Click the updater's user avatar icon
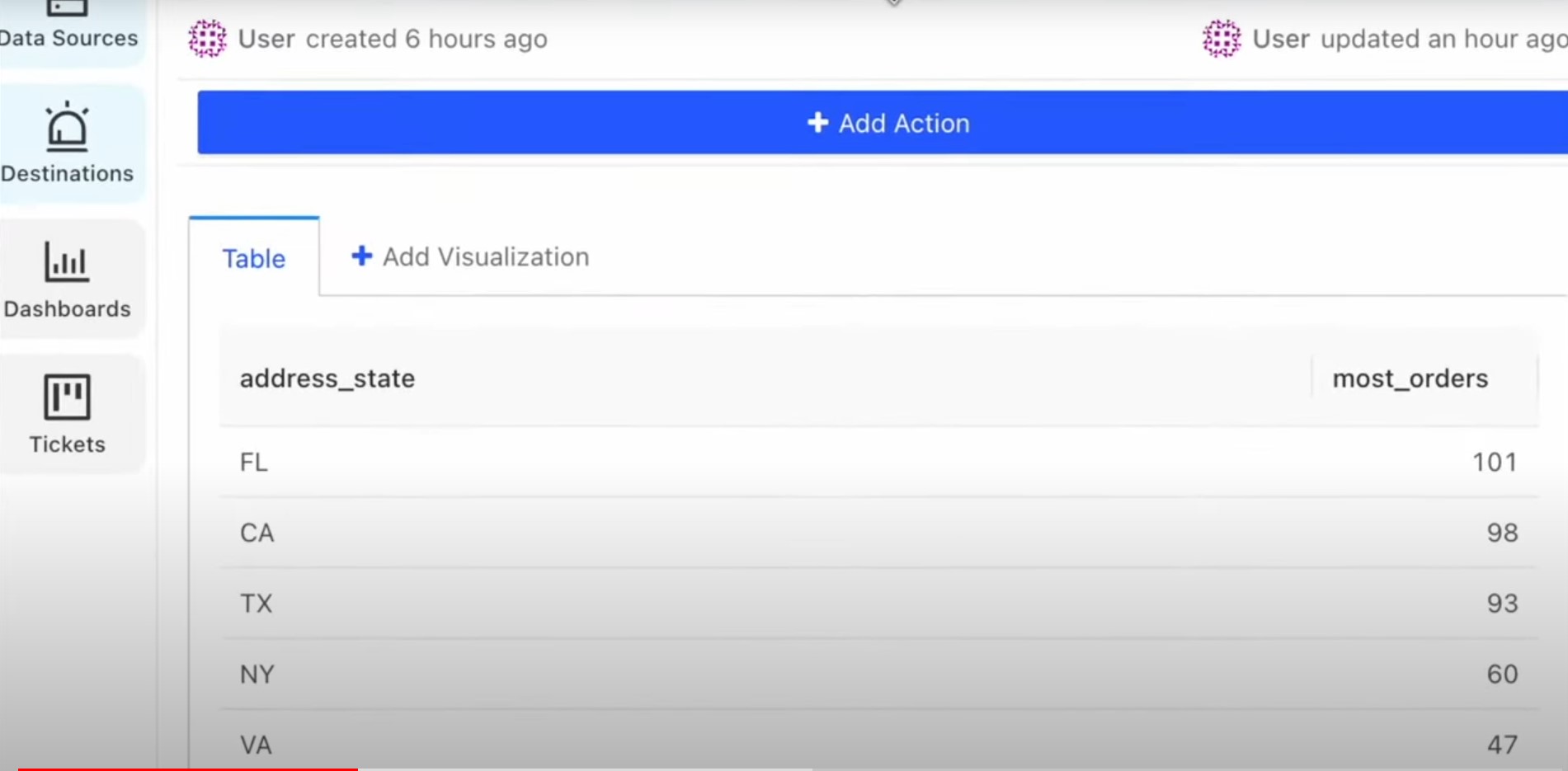1568x771 pixels. tap(1222, 39)
